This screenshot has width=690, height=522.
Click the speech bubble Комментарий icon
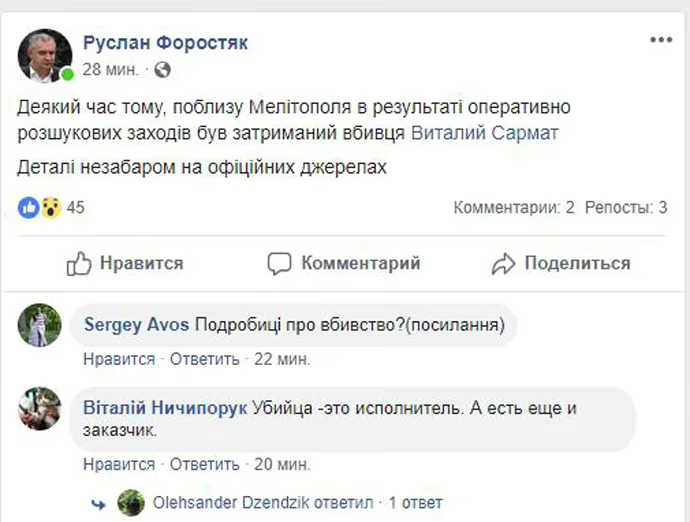click(279, 264)
